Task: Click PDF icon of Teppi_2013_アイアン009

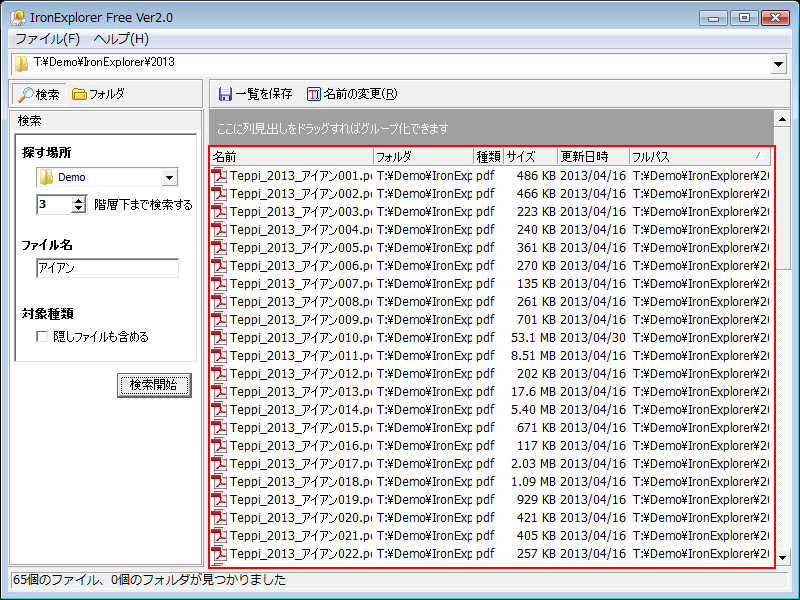Action: point(219,319)
